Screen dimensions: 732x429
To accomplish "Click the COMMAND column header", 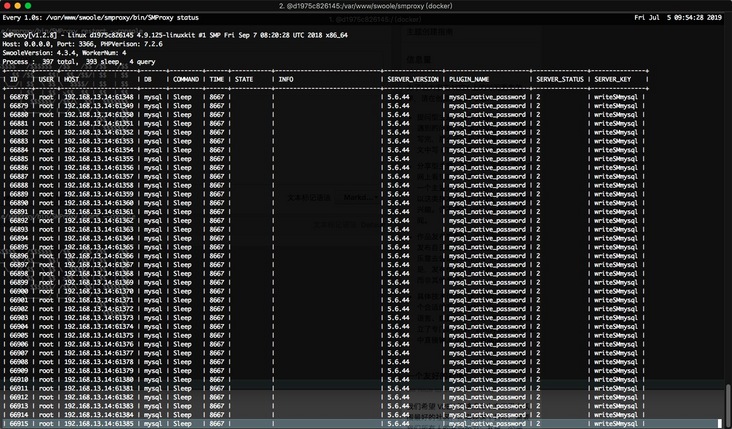I will 186,79.
